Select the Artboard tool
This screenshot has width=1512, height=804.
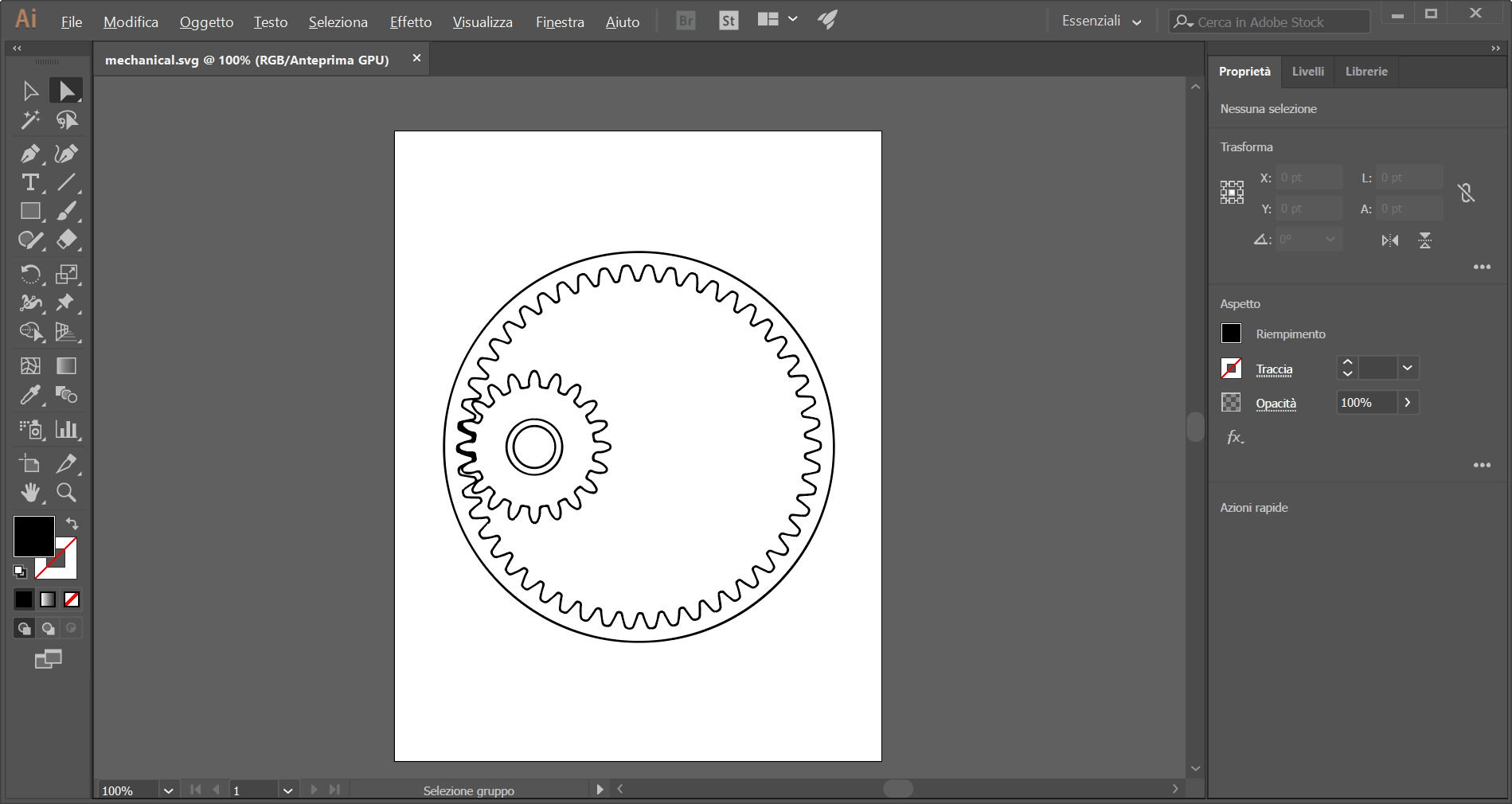(30, 464)
